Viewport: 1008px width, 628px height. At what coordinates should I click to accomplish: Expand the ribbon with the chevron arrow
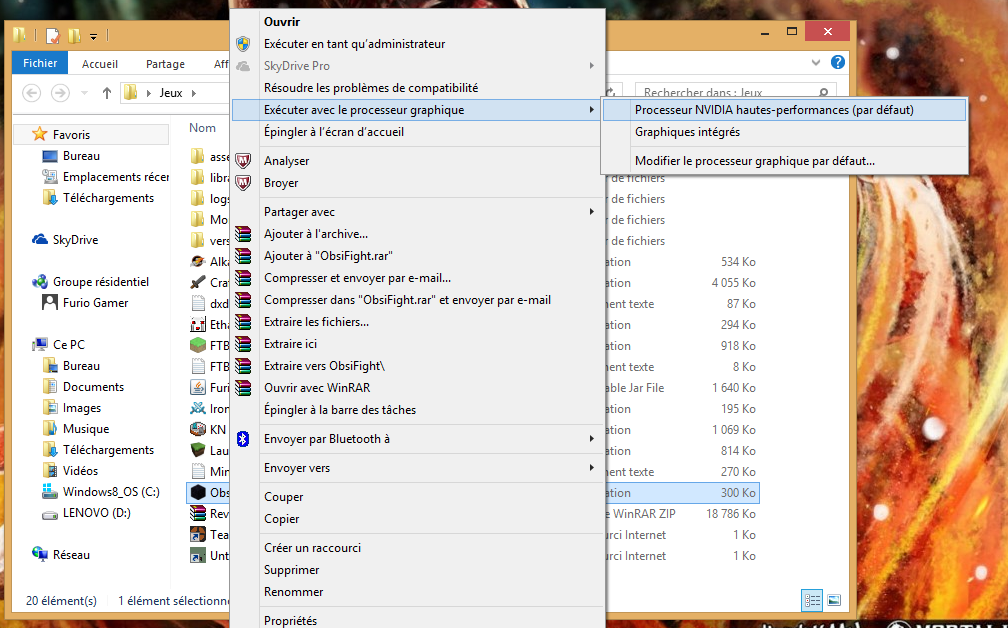816,62
